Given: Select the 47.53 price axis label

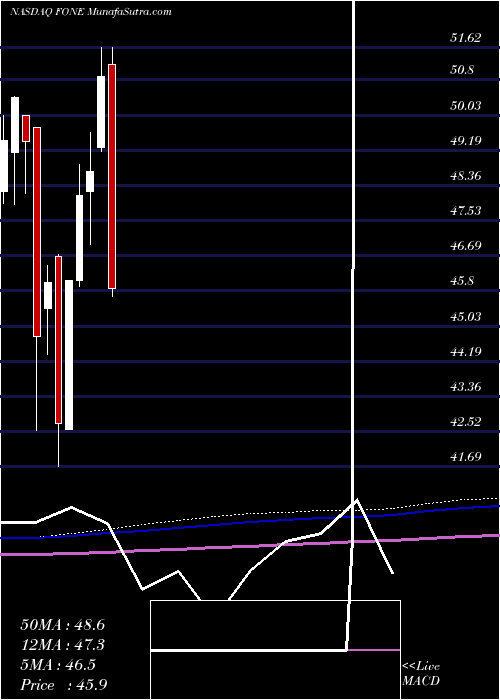Looking at the screenshot, I should tap(465, 211).
